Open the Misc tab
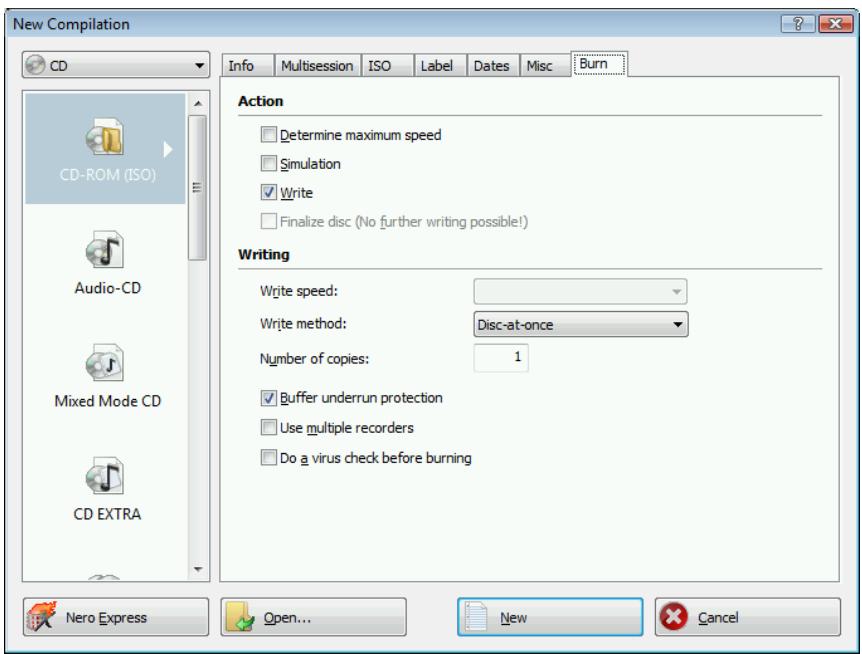 click(545, 65)
